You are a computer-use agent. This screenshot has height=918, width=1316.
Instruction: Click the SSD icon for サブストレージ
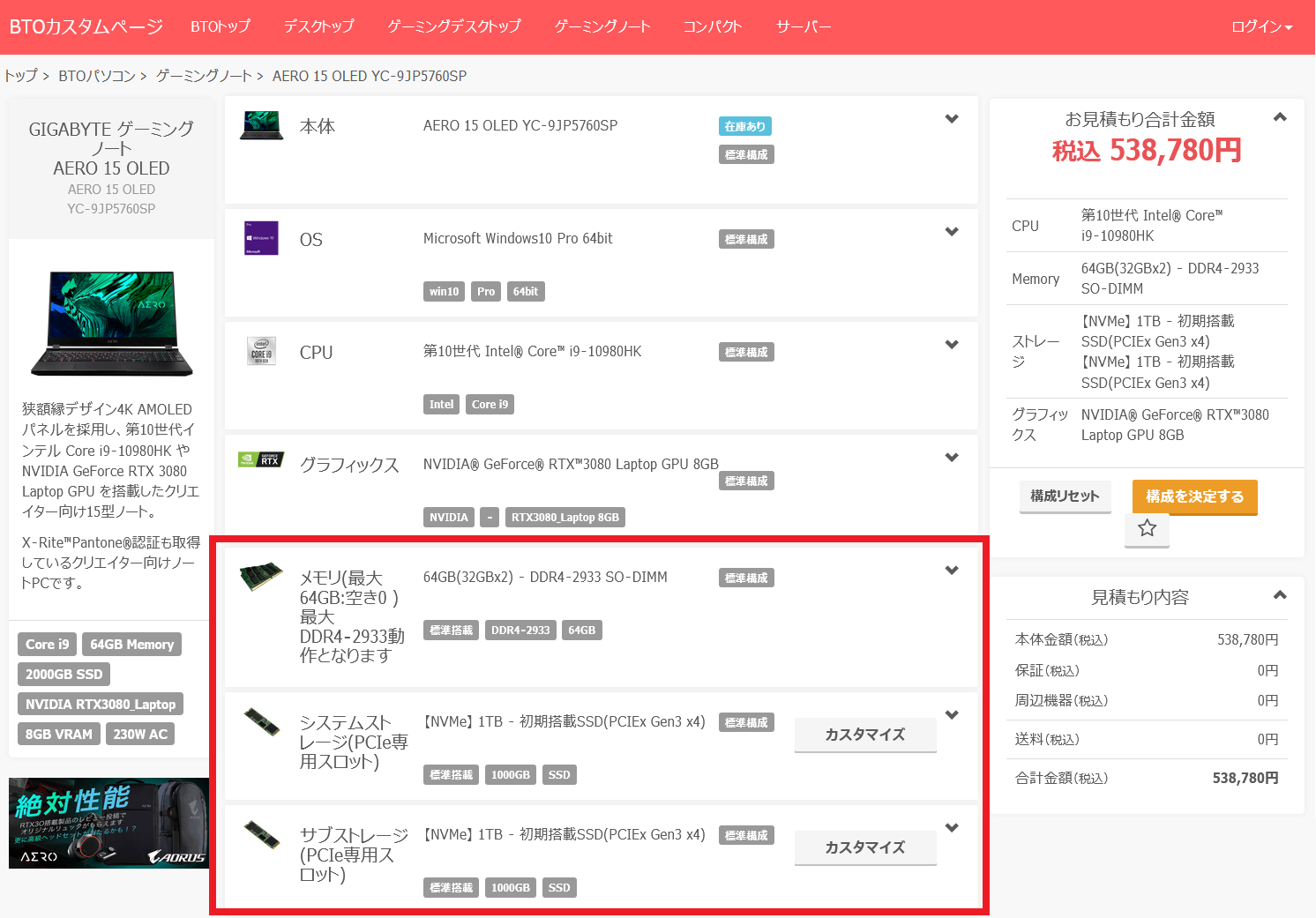262,834
